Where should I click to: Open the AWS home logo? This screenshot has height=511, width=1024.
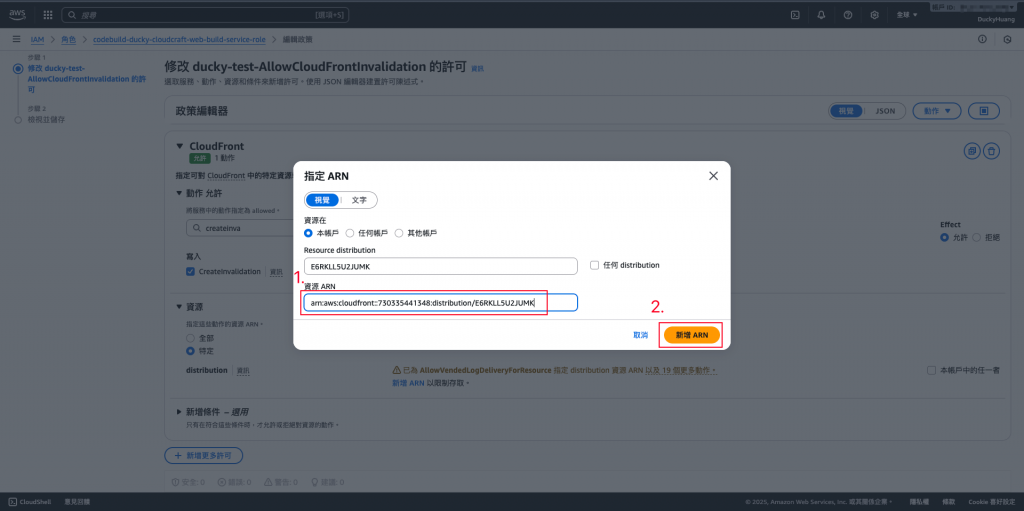point(18,14)
